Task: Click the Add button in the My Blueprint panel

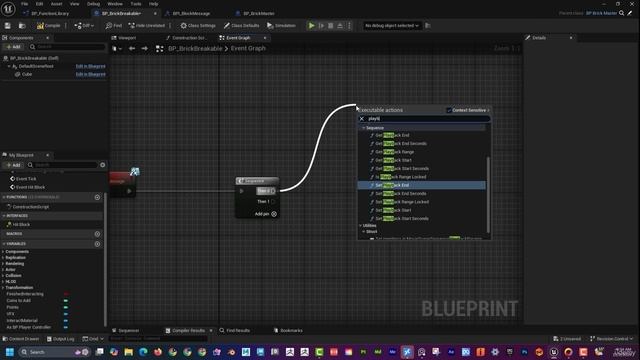Action: [13, 165]
